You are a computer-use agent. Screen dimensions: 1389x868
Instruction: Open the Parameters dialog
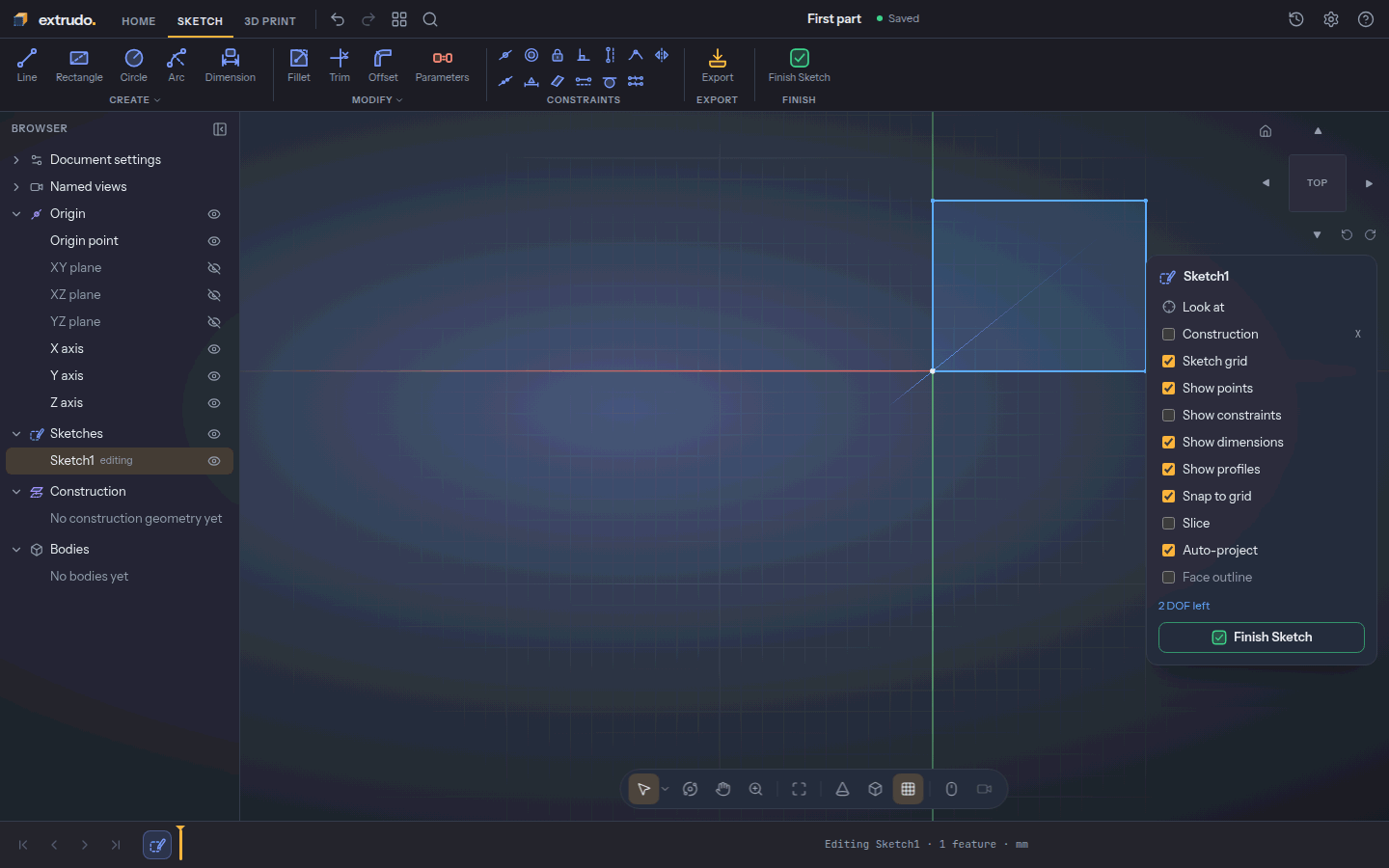point(443,66)
